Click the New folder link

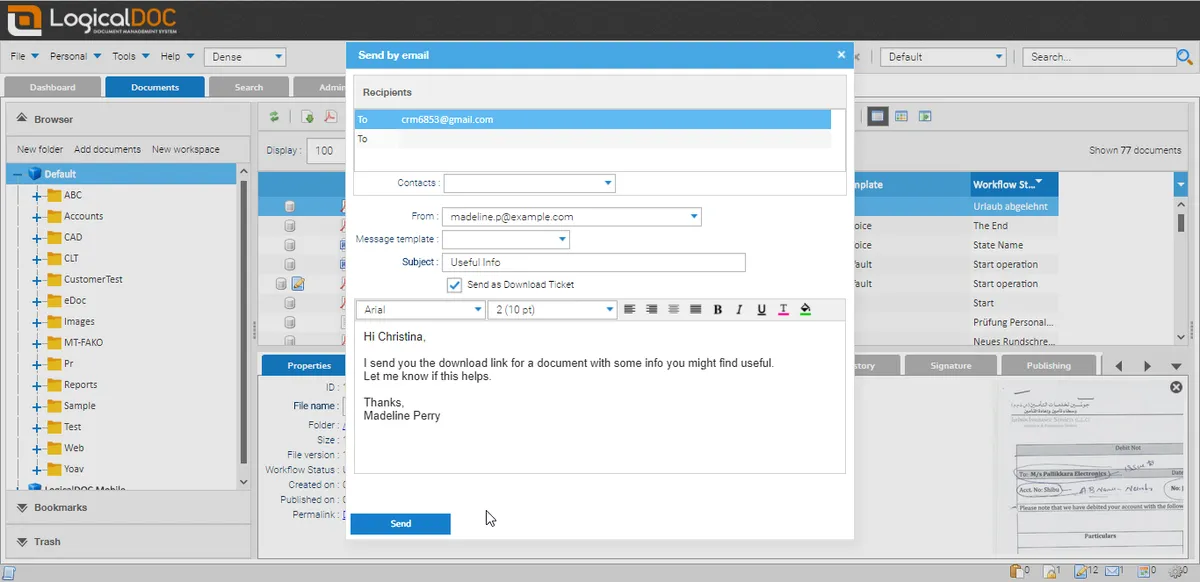pos(40,149)
